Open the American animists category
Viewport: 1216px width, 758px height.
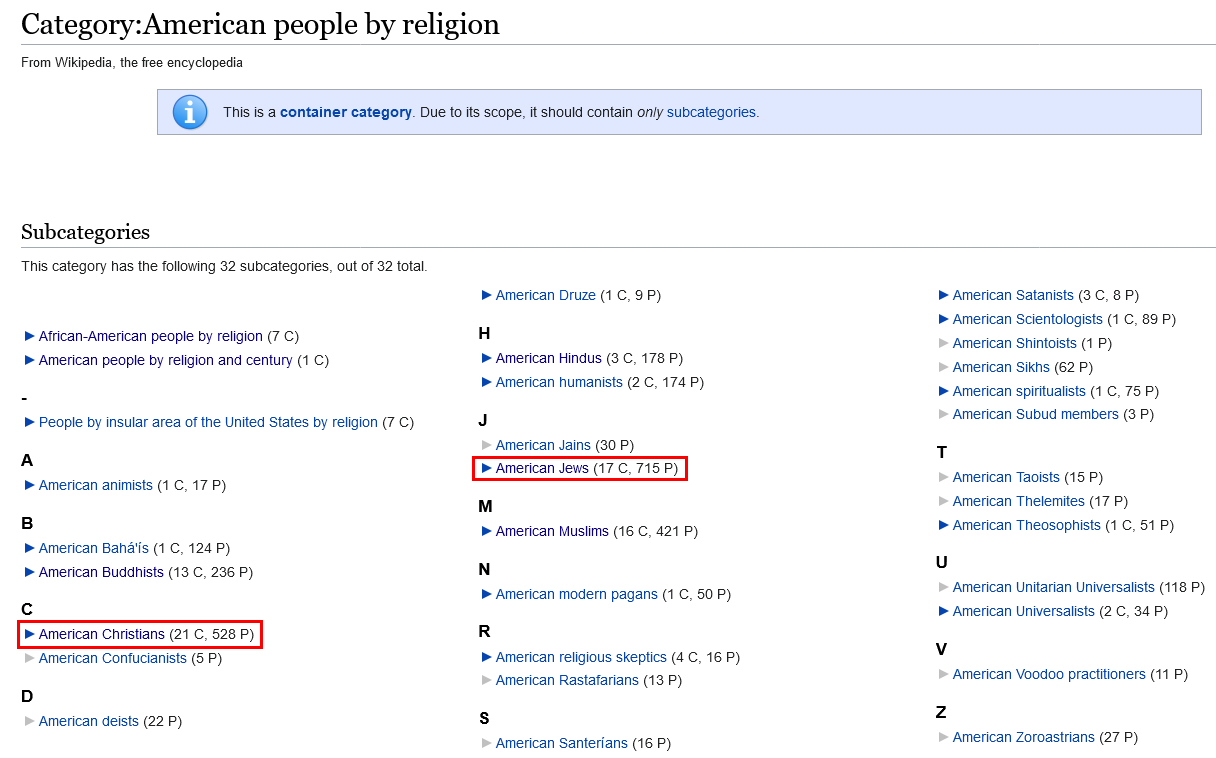[x=96, y=485]
